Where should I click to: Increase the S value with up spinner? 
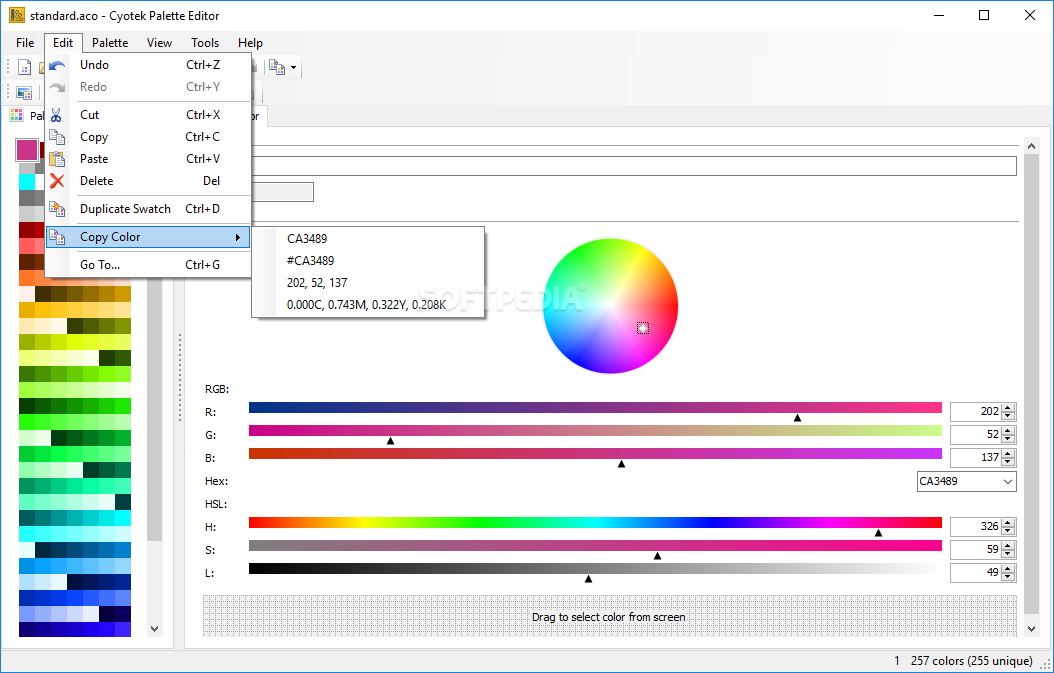click(1008, 545)
